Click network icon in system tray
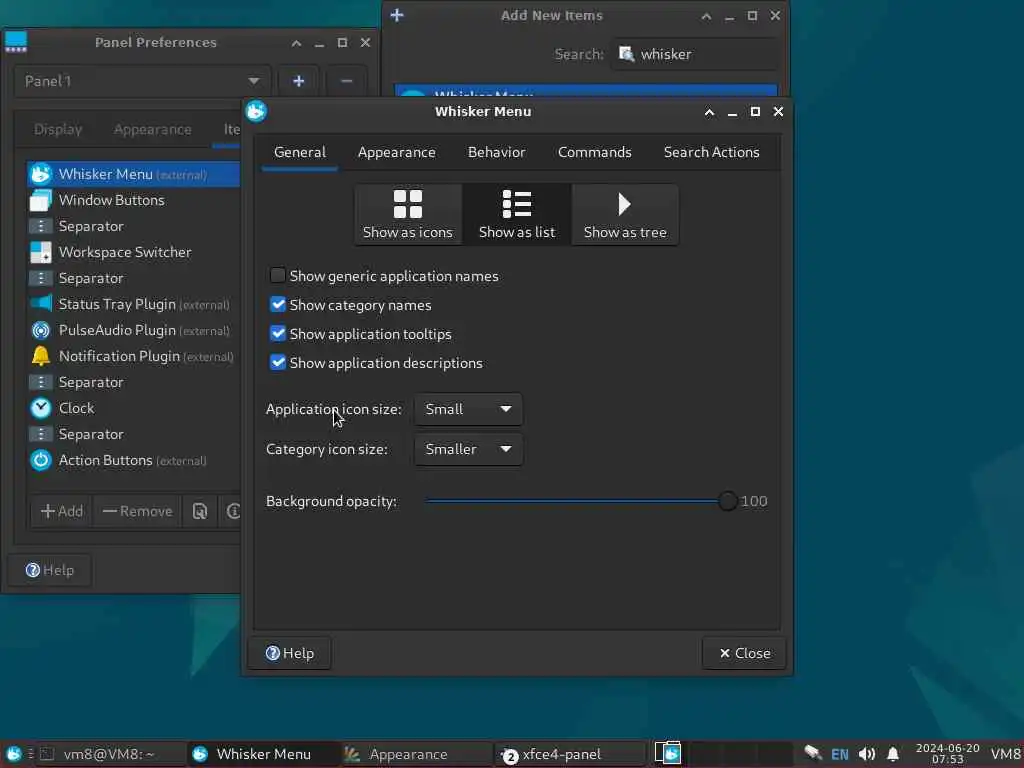 coord(812,754)
